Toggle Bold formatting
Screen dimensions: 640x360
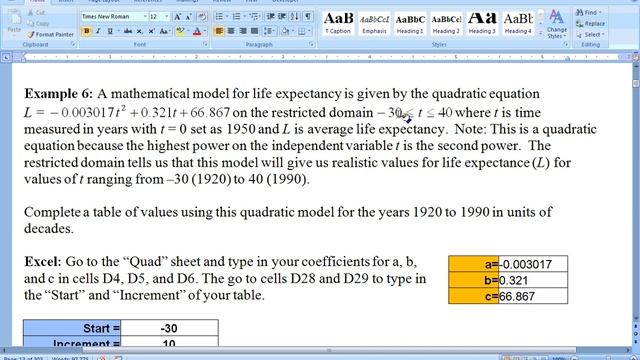[87, 31]
